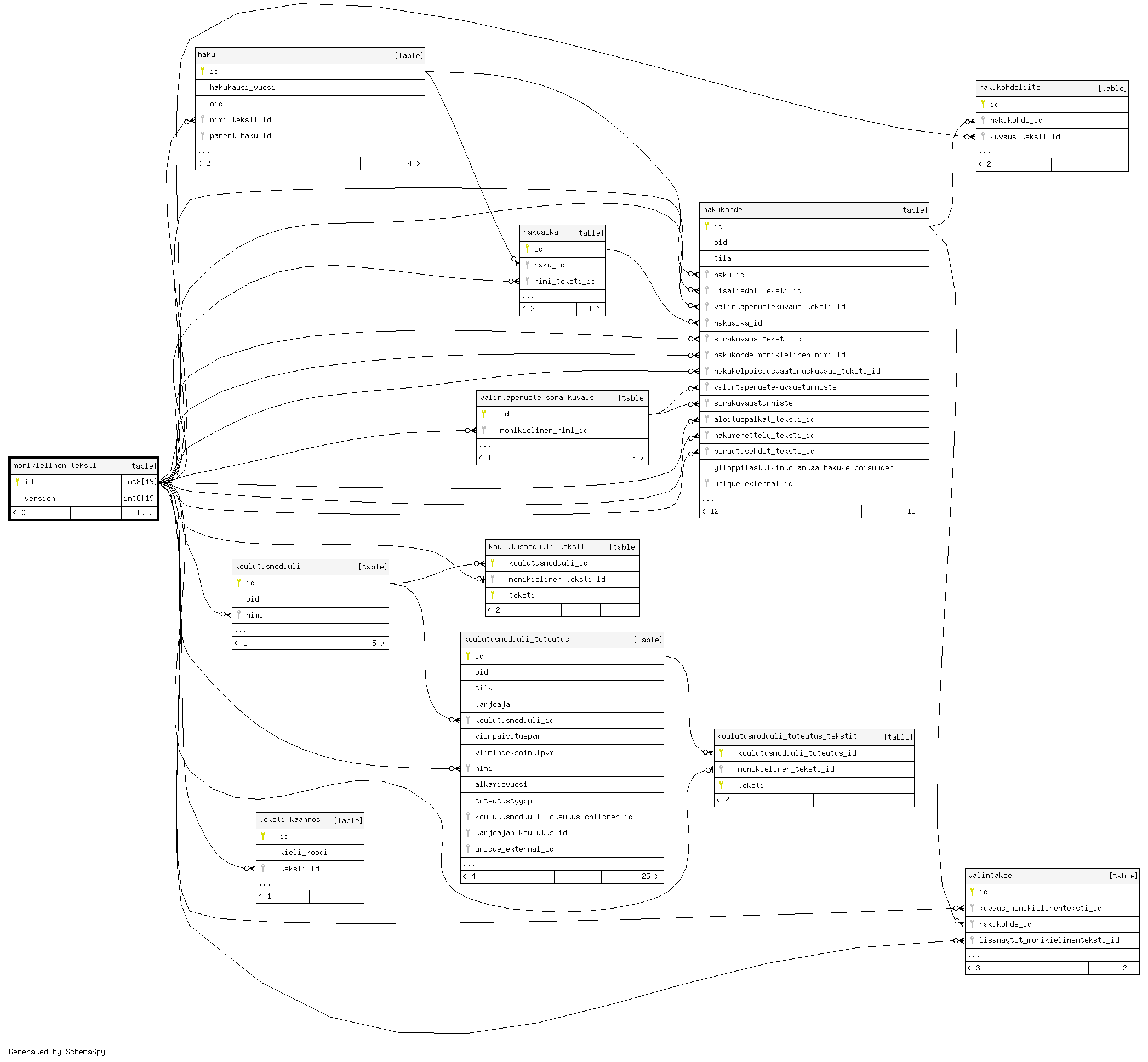Click the key icon beside lisanaytot_monikielinenteksti_id
The height and width of the screenshot is (1062, 1148).
pyautogui.click(x=972, y=941)
